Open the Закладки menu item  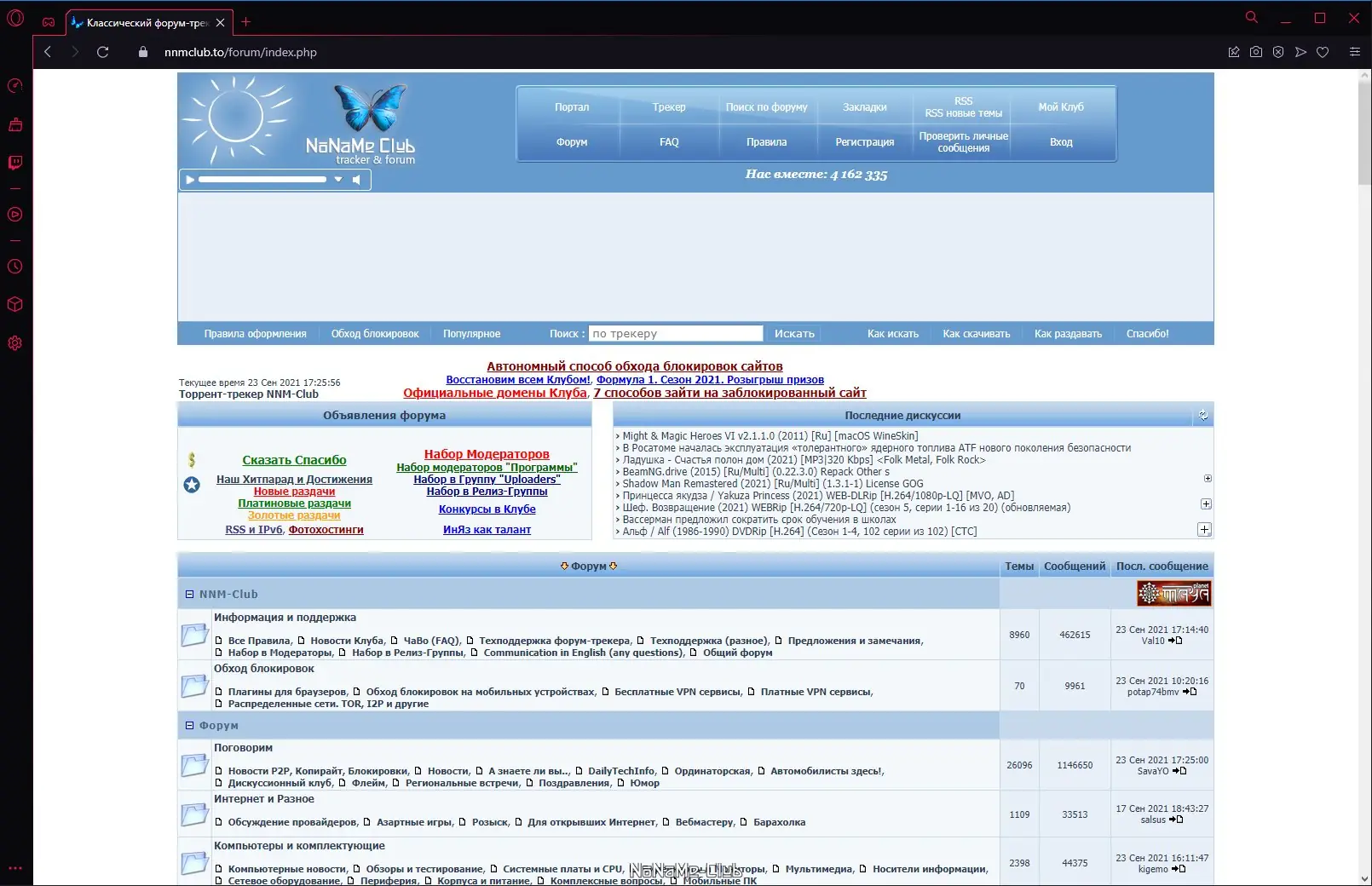click(x=865, y=107)
